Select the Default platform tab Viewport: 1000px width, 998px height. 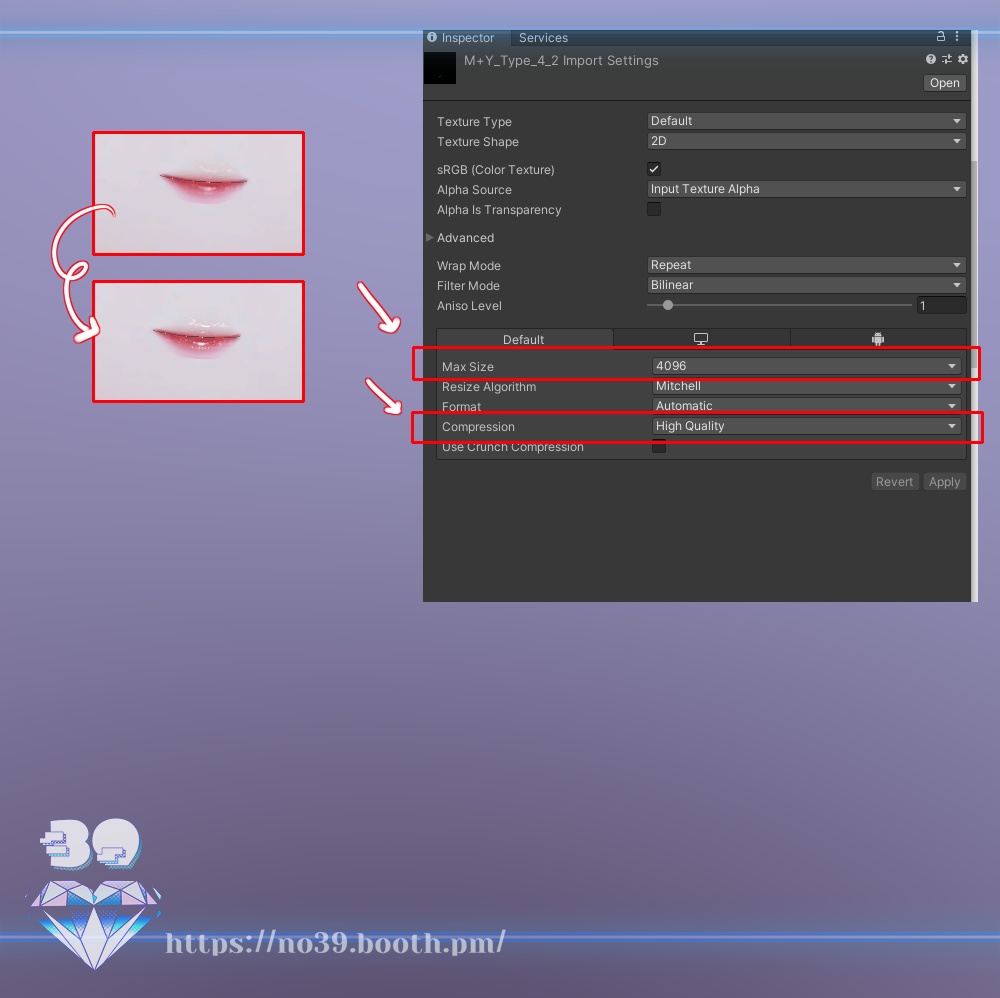pos(524,338)
